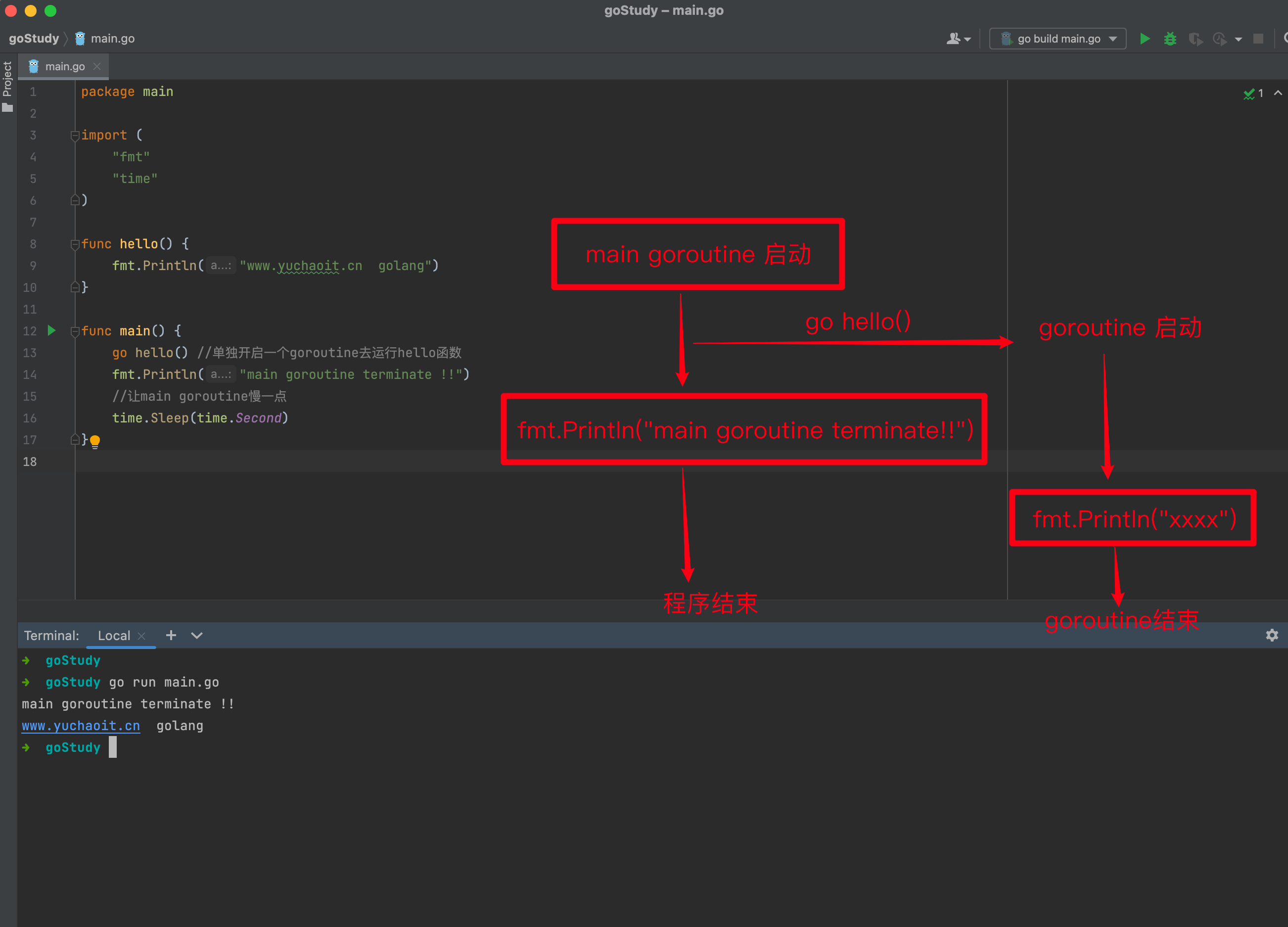
Task: Expand the Code With Me user dropdown
Action: click(x=959, y=39)
